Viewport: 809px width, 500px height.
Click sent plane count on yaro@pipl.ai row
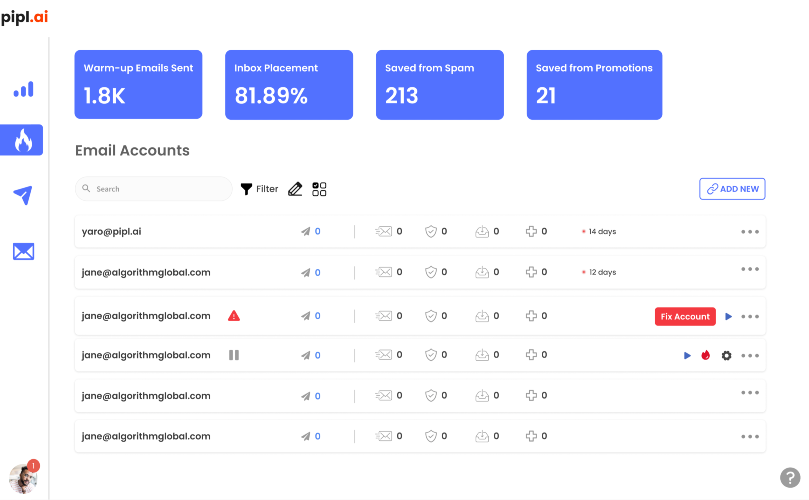[311, 232]
